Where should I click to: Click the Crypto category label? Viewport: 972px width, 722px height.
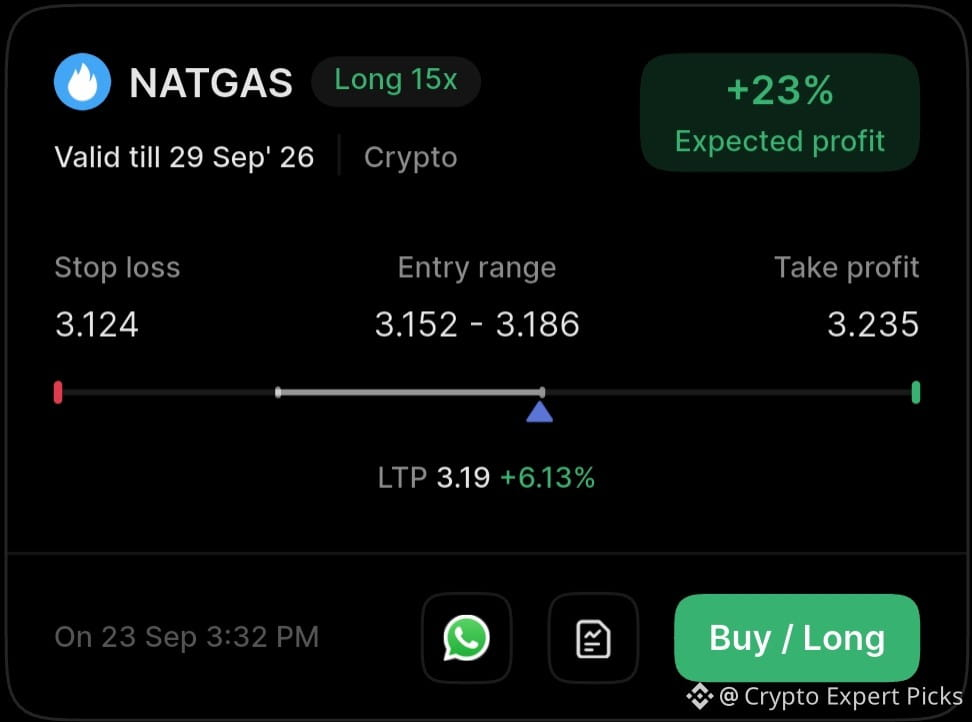(410, 157)
